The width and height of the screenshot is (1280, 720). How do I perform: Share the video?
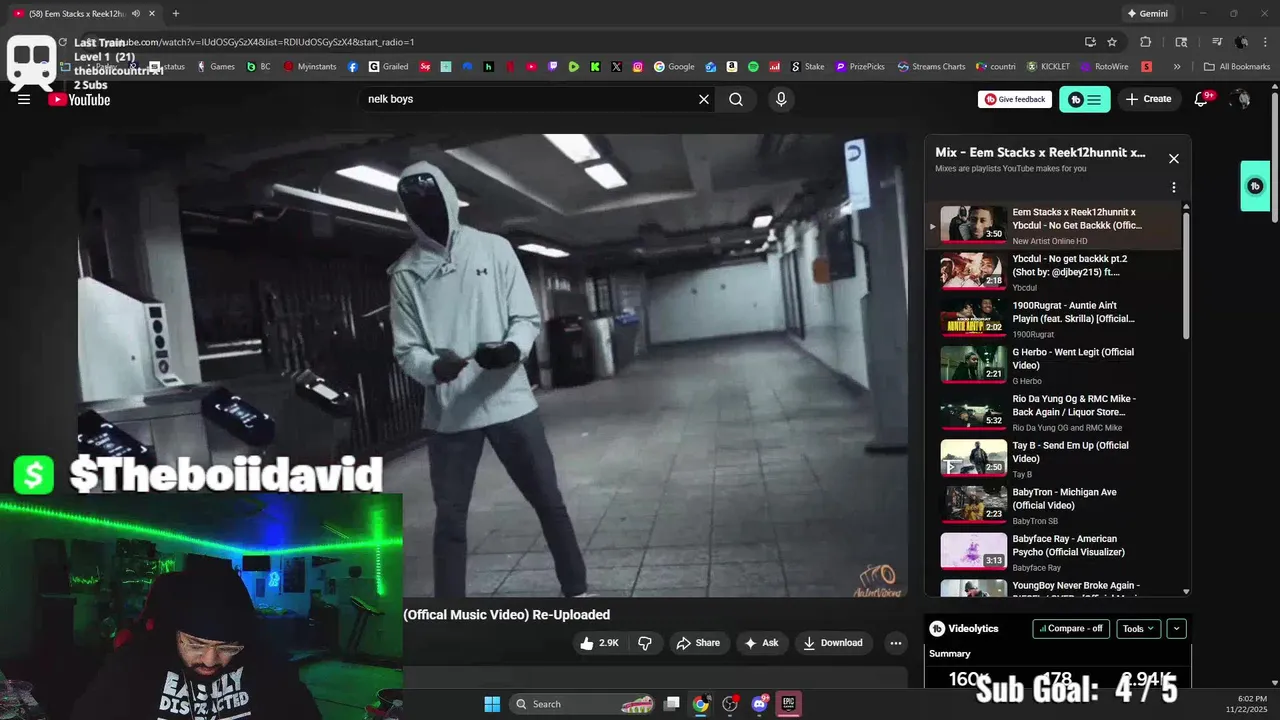(x=698, y=643)
